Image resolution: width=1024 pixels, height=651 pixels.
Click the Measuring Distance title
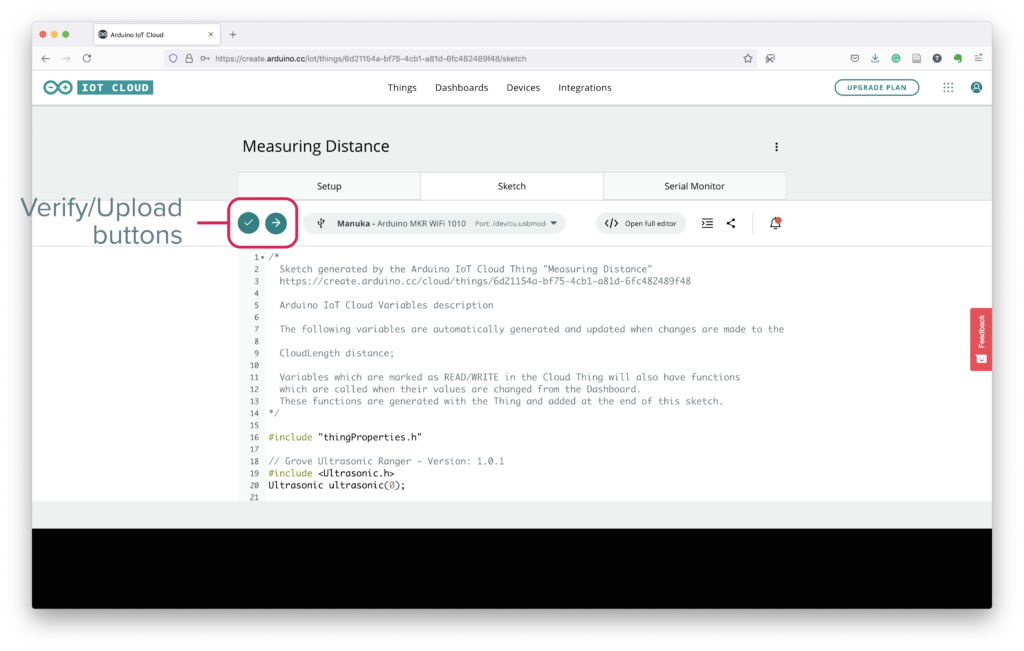coord(315,146)
